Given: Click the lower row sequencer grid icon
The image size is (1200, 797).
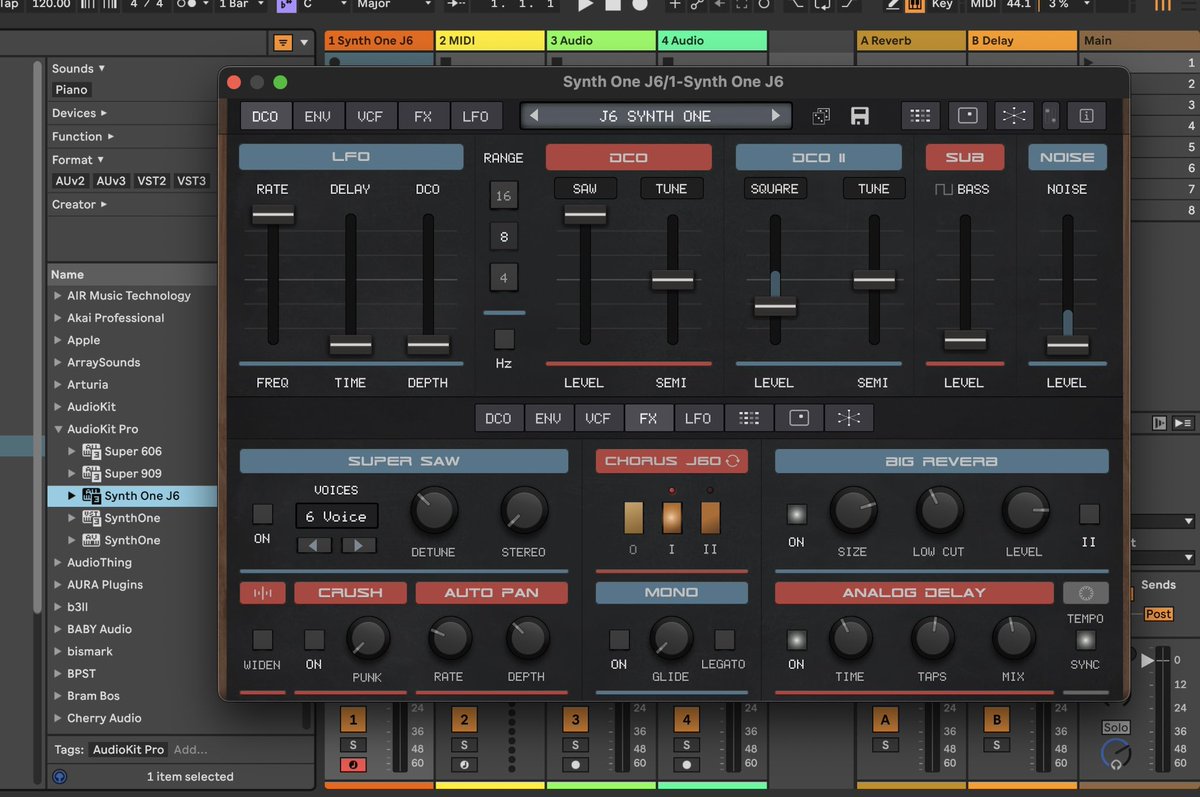Looking at the screenshot, I should (749, 418).
